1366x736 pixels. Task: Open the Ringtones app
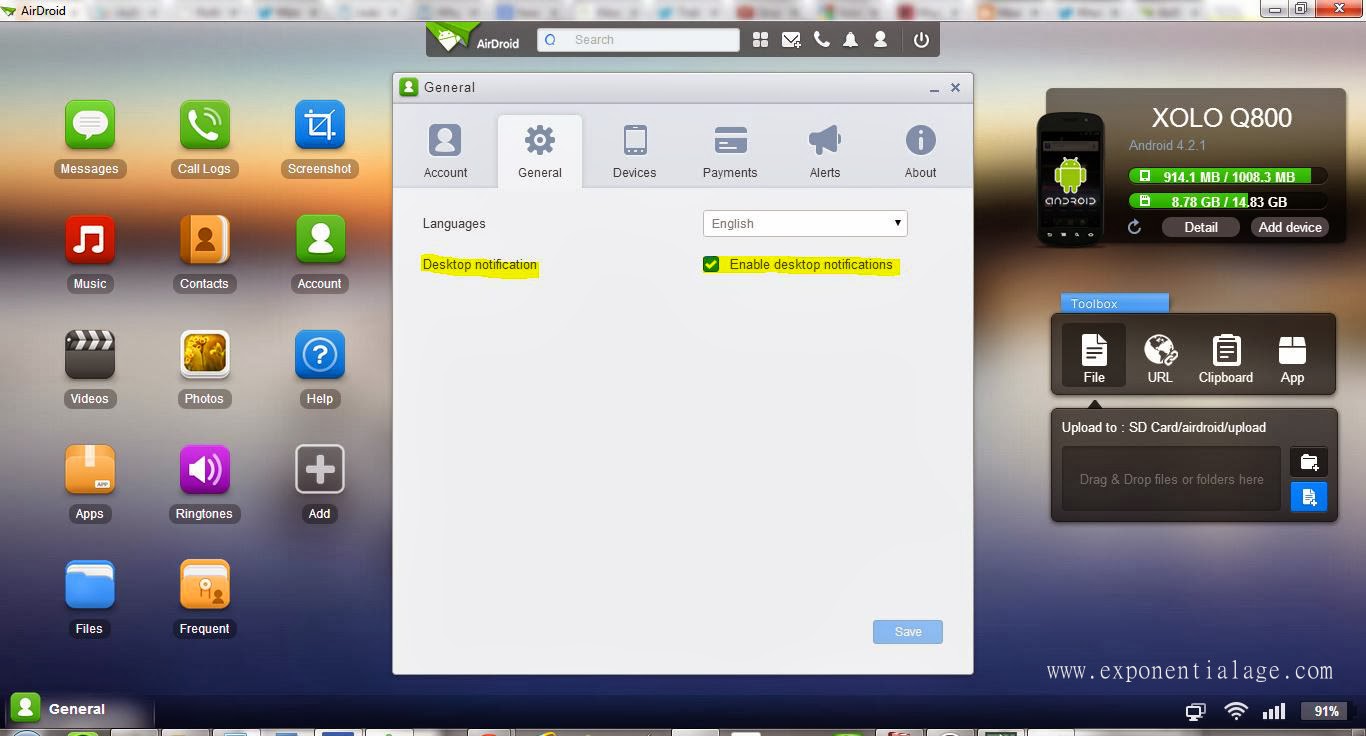coord(204,469)
